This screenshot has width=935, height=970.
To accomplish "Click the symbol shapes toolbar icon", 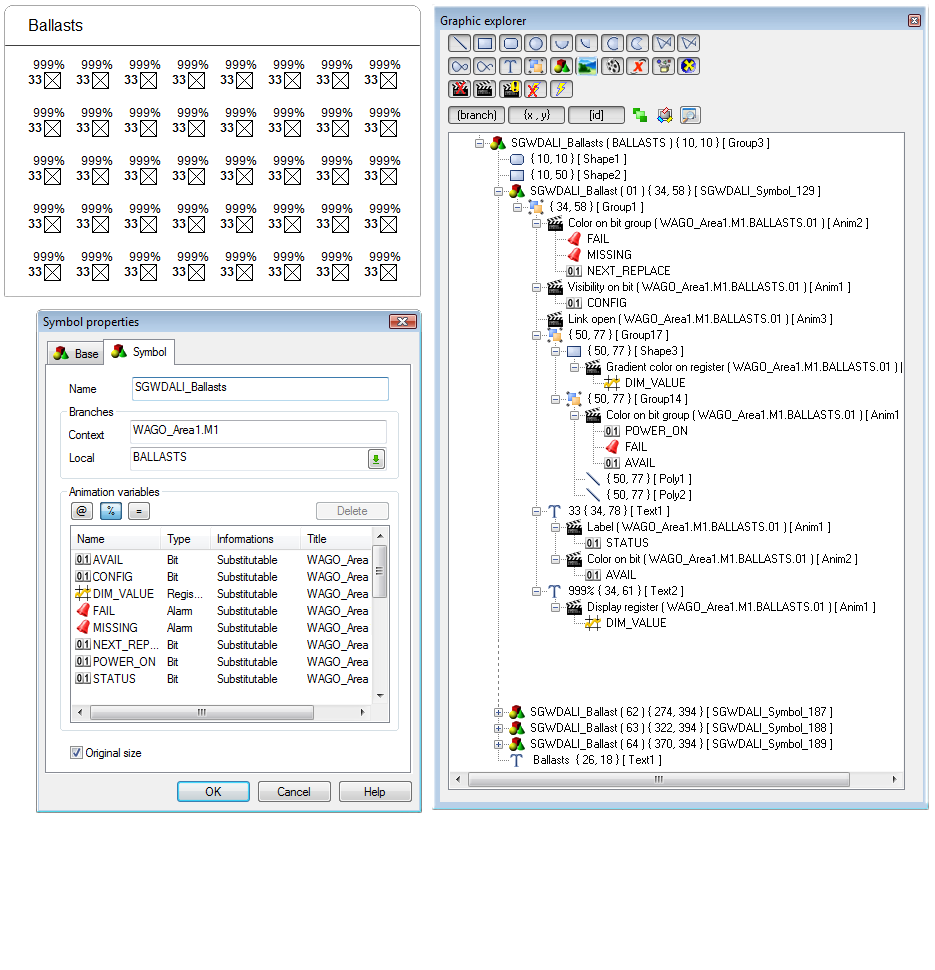I will pyautogui.click(x=561, y=66).
